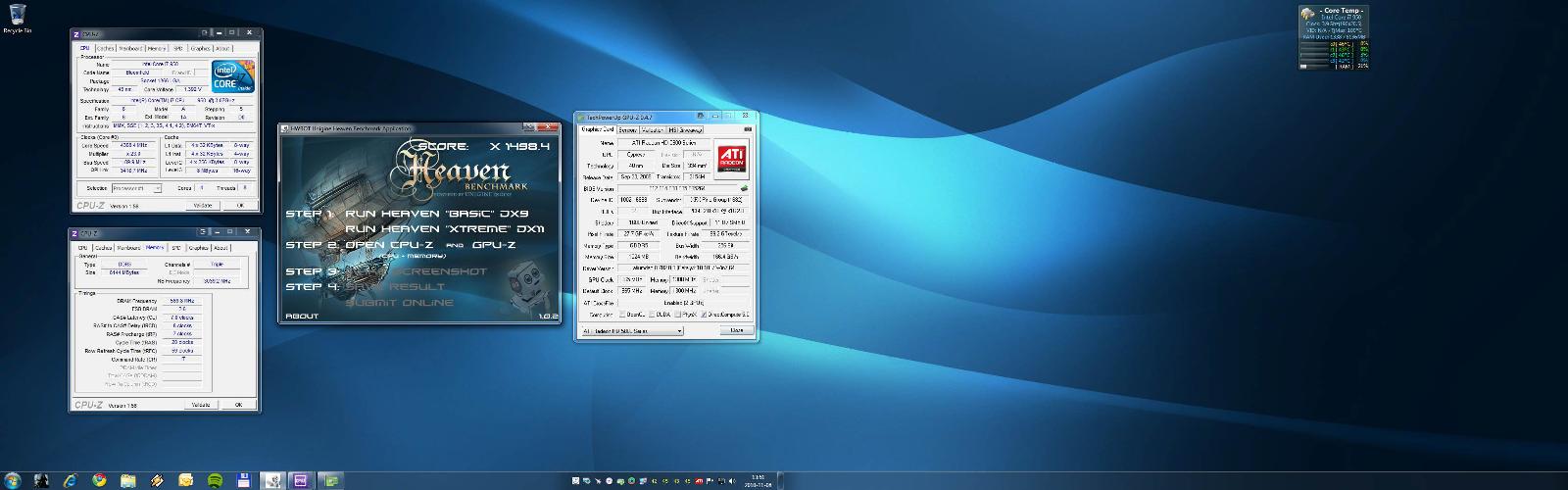Click Open CPU-Z in Heaven app
The height and width of the screenshot is (490, 1568).
click(x=391, y=245)
